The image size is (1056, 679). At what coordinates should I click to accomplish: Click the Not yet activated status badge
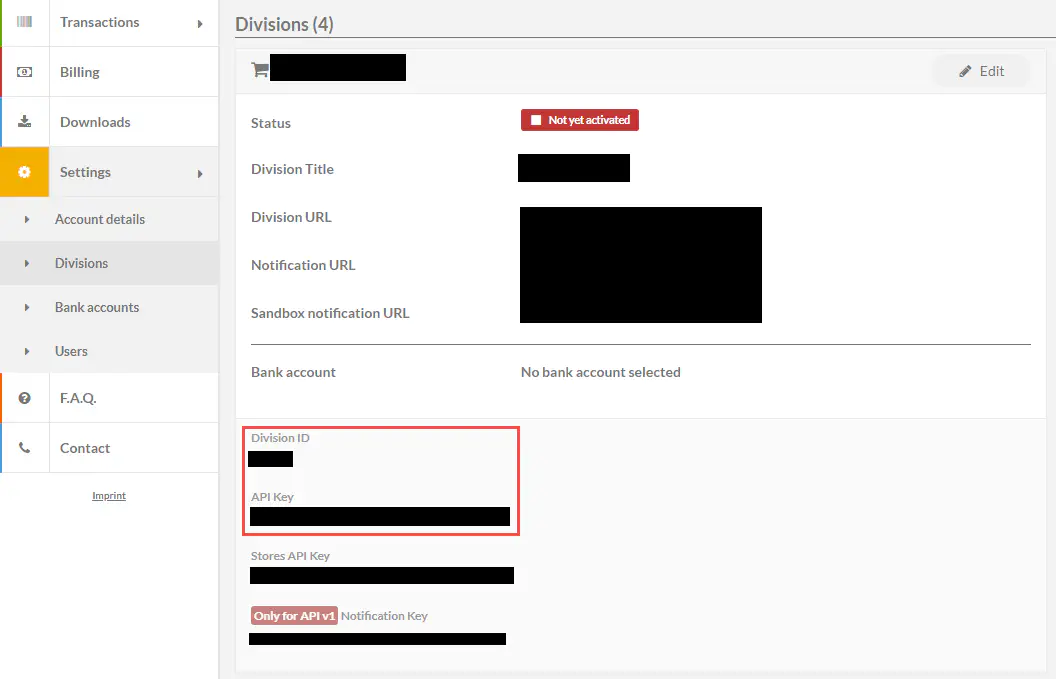pos(580,120)
